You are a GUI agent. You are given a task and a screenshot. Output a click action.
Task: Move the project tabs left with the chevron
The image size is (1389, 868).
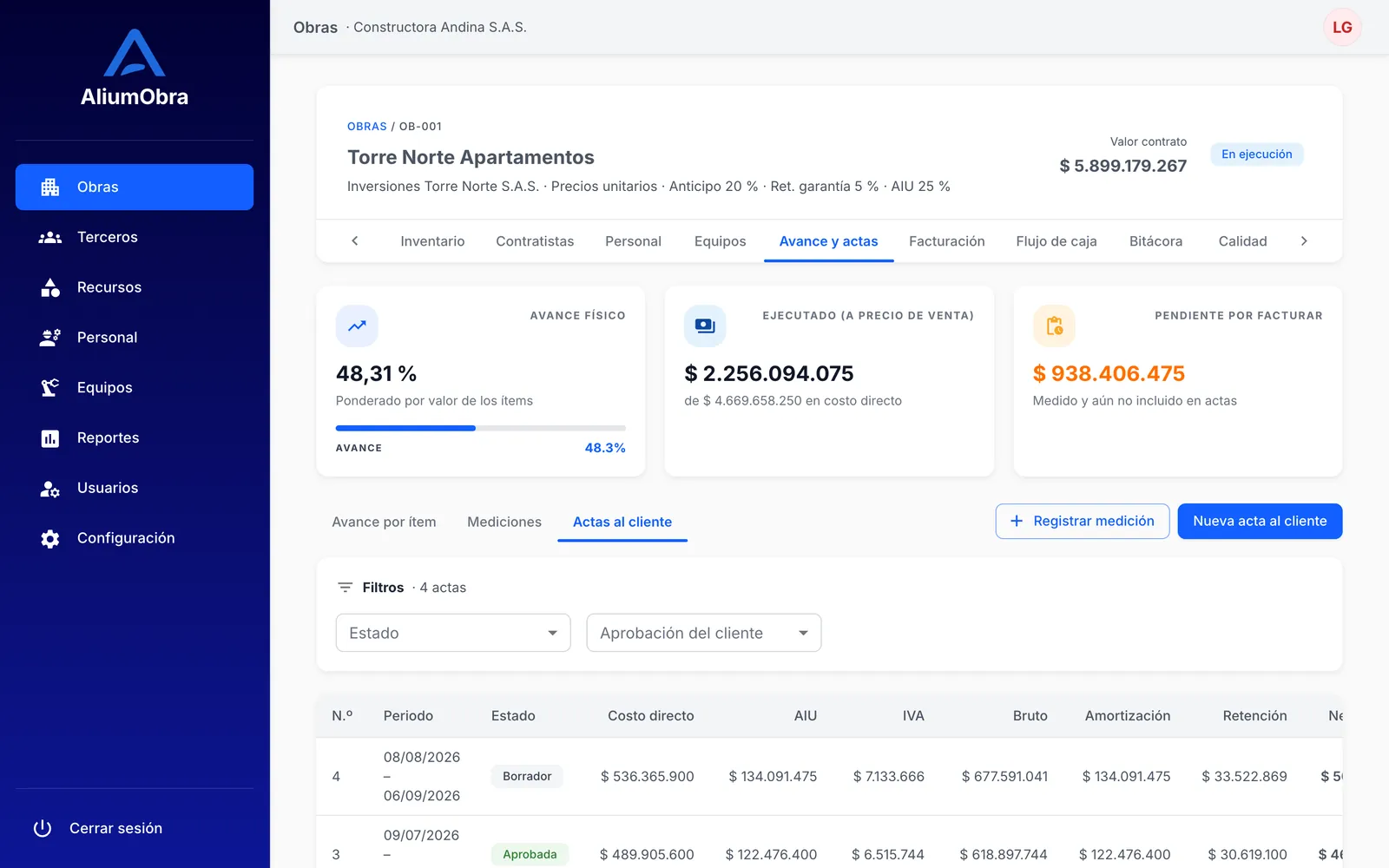[x=354, y=241]
